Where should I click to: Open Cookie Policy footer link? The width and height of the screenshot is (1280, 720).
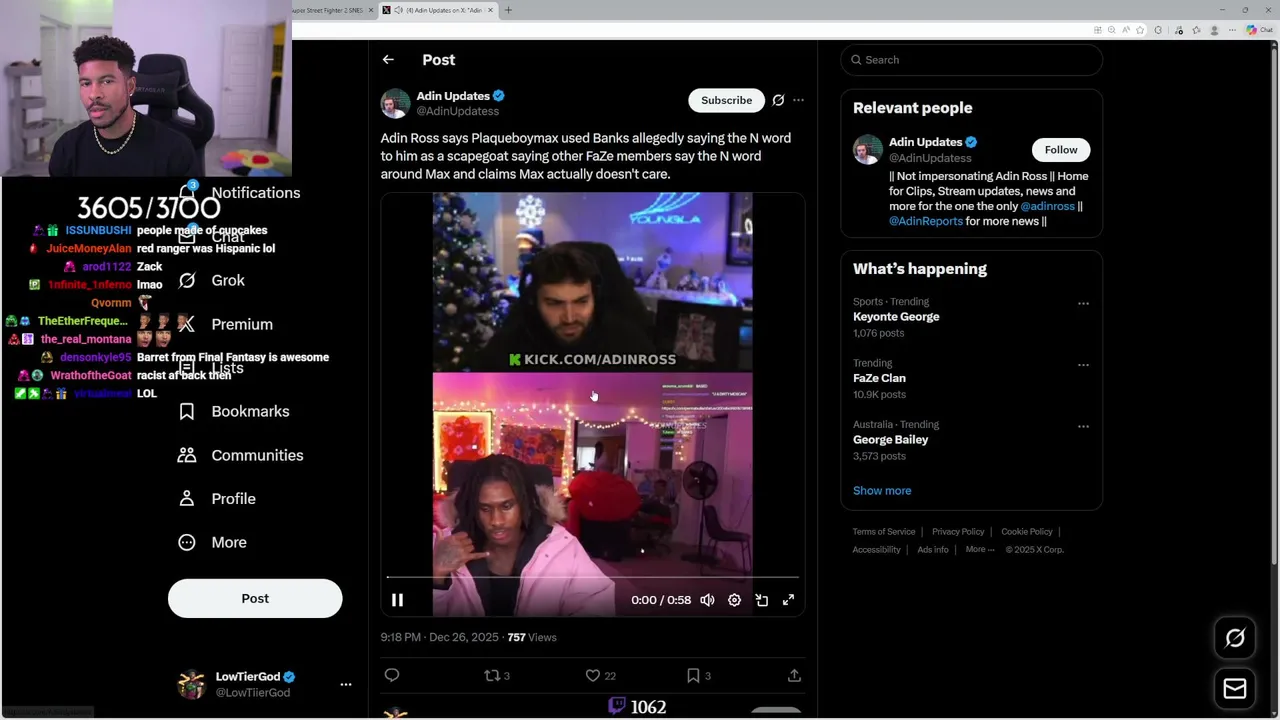point(1027,532)
